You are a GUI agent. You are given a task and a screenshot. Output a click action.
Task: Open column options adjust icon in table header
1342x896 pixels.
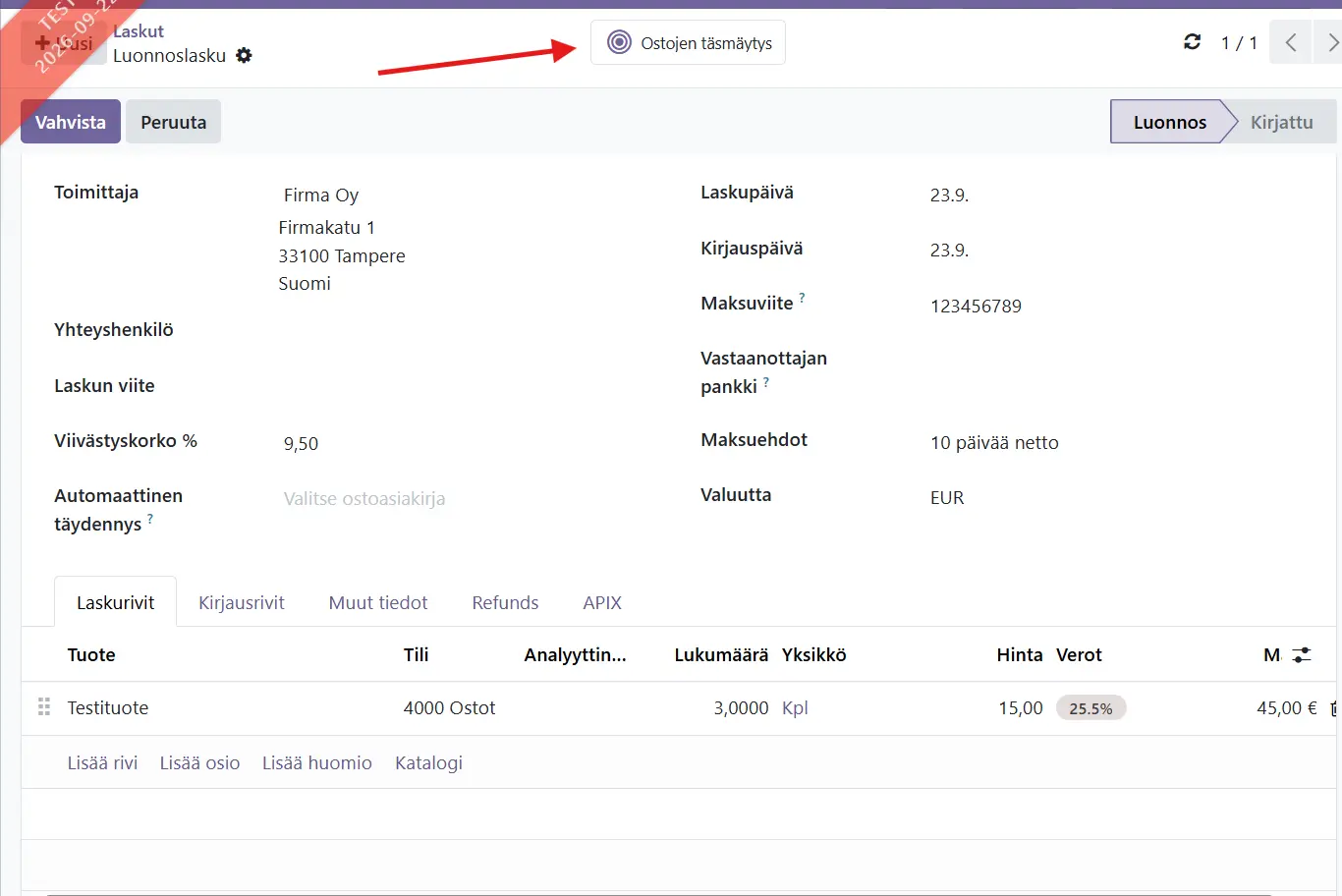(x=1302, y=654)
